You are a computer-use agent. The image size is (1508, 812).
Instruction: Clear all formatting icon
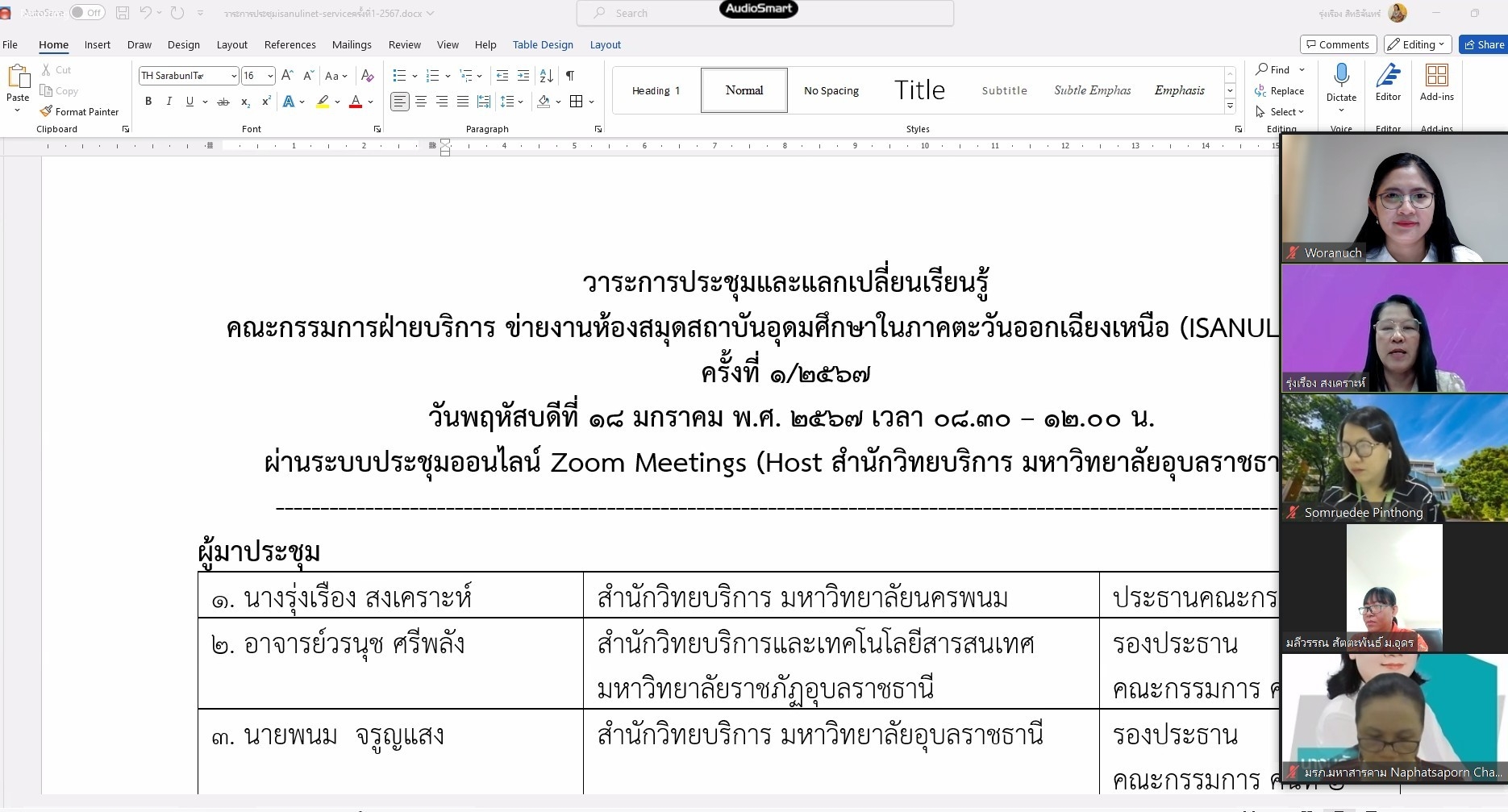368,76
